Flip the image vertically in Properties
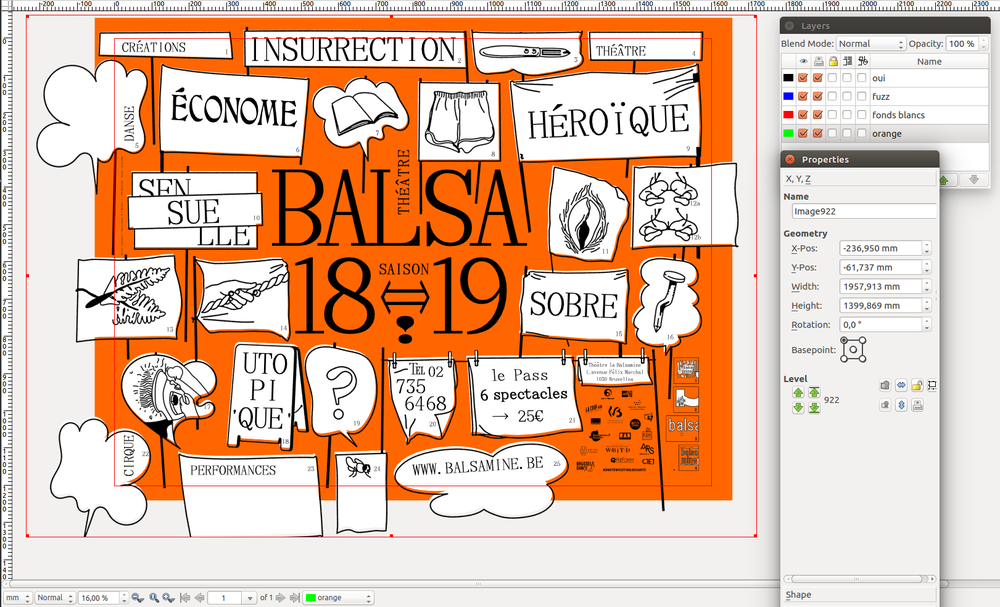 point(900,404)
